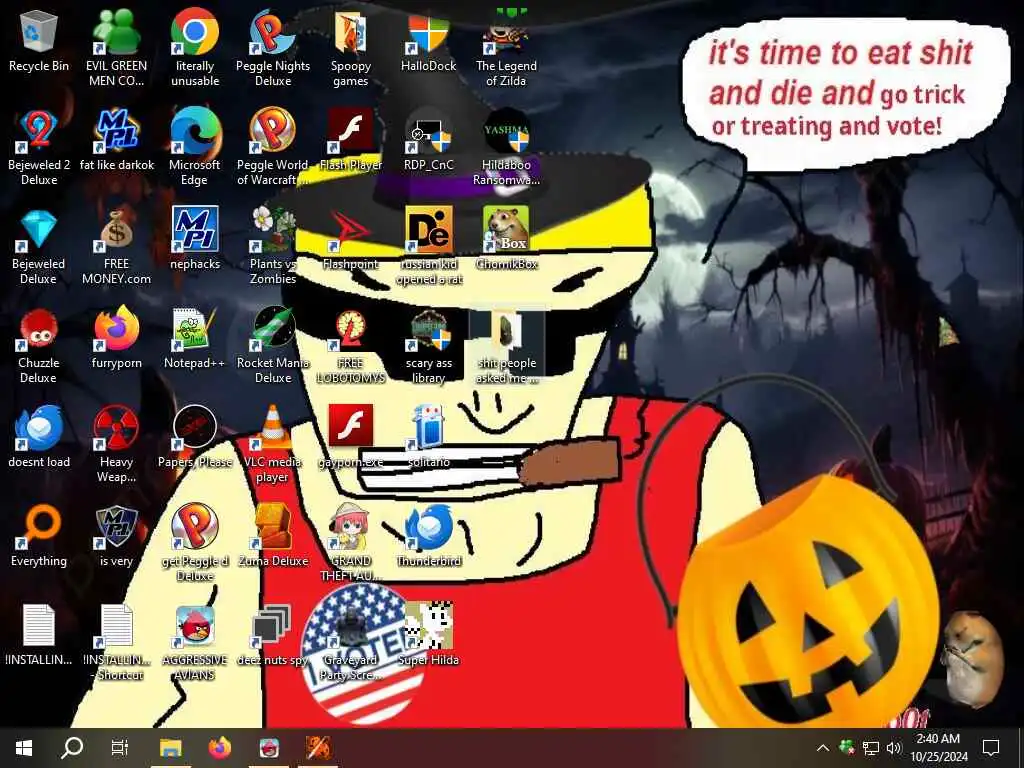Open Firefox desktop shortcut labeled furryporn
Viewport: 1024px width, 768px height.
(116, 338)
